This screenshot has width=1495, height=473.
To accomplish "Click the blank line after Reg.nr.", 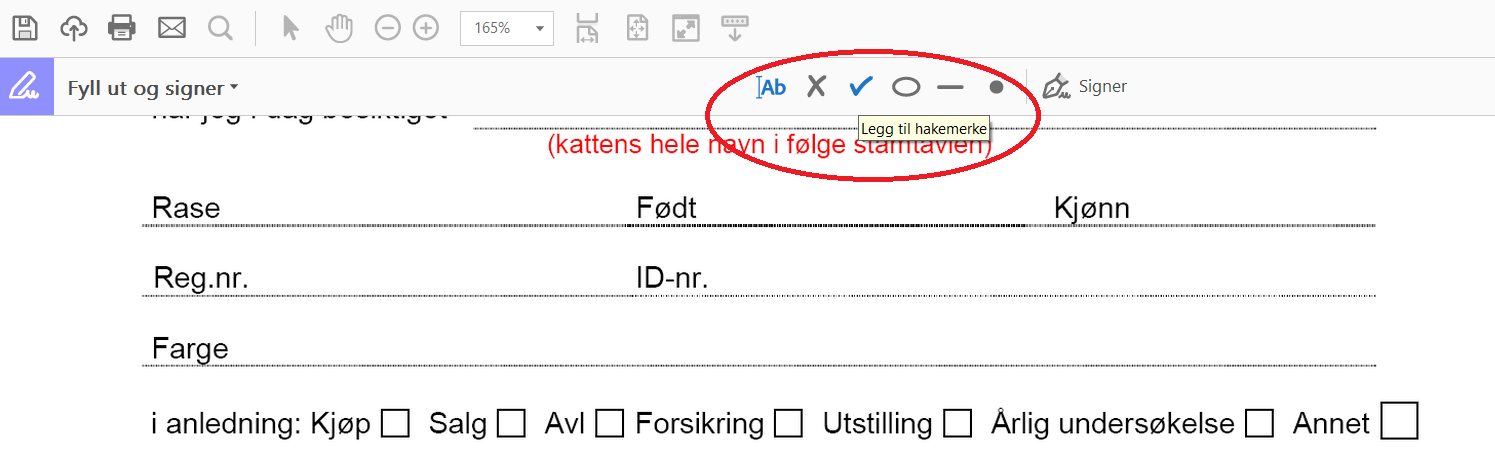I will pyautogui.click(x=440, y=280).
